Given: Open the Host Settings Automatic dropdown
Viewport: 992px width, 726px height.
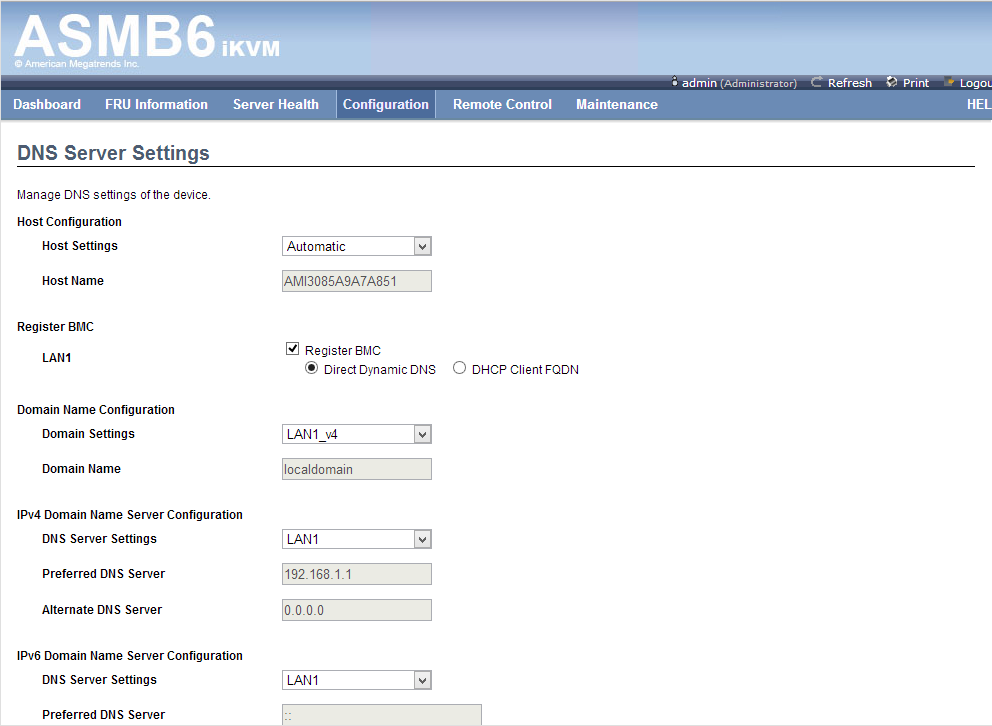Looking at the screenshot, I should click(357, 246).
